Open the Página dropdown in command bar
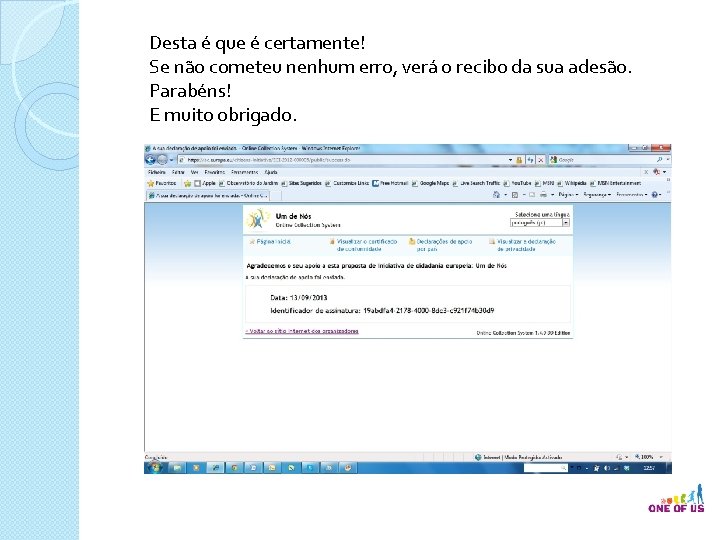The width and height of the screenshot is (720, 540). tap(568, 195)
